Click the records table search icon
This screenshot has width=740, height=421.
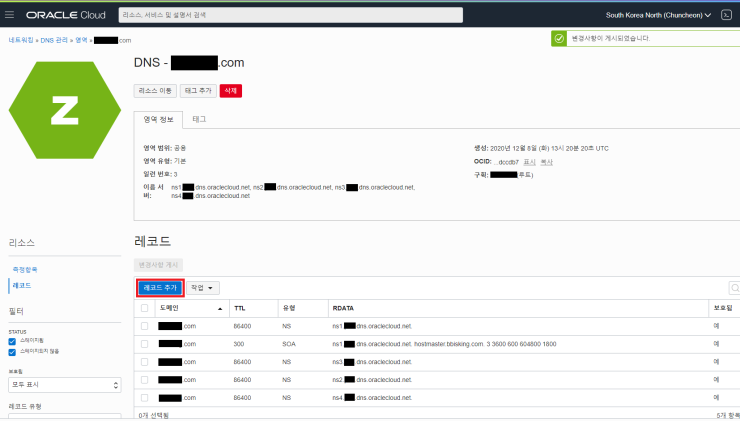click(734, 287)
